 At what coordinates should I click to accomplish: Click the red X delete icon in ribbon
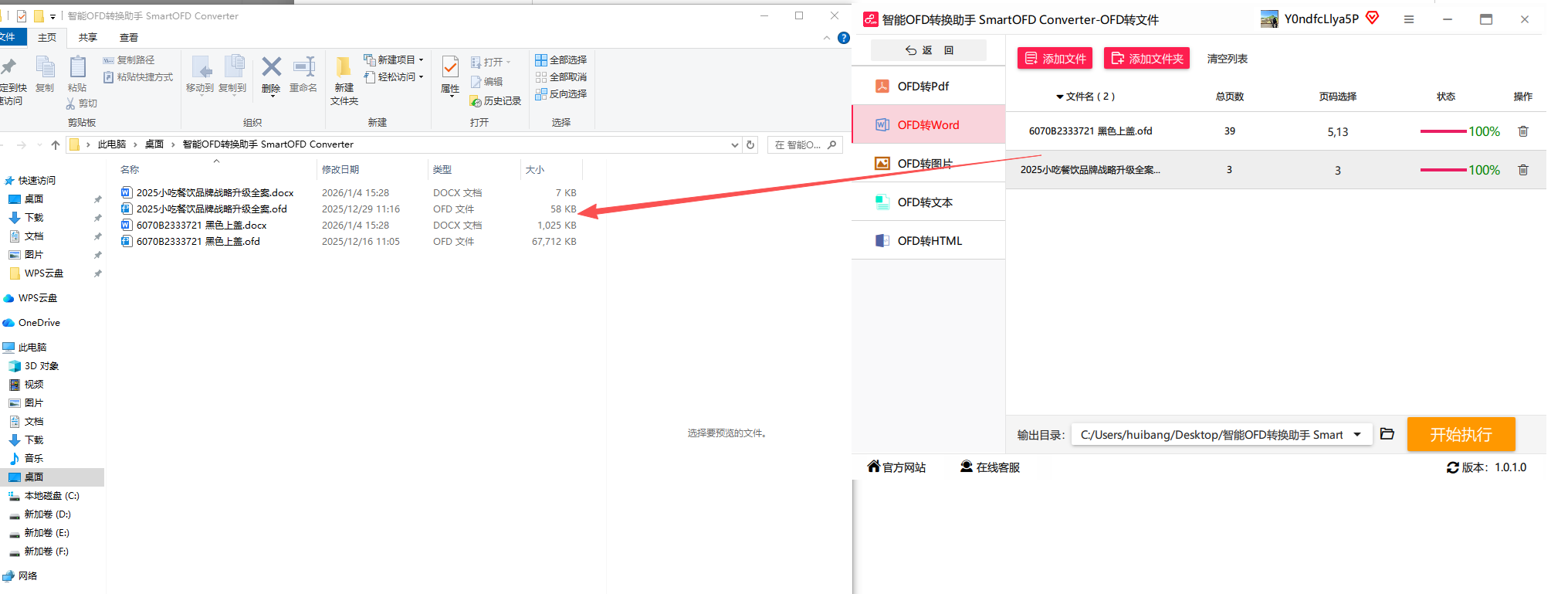click(271, 68)
